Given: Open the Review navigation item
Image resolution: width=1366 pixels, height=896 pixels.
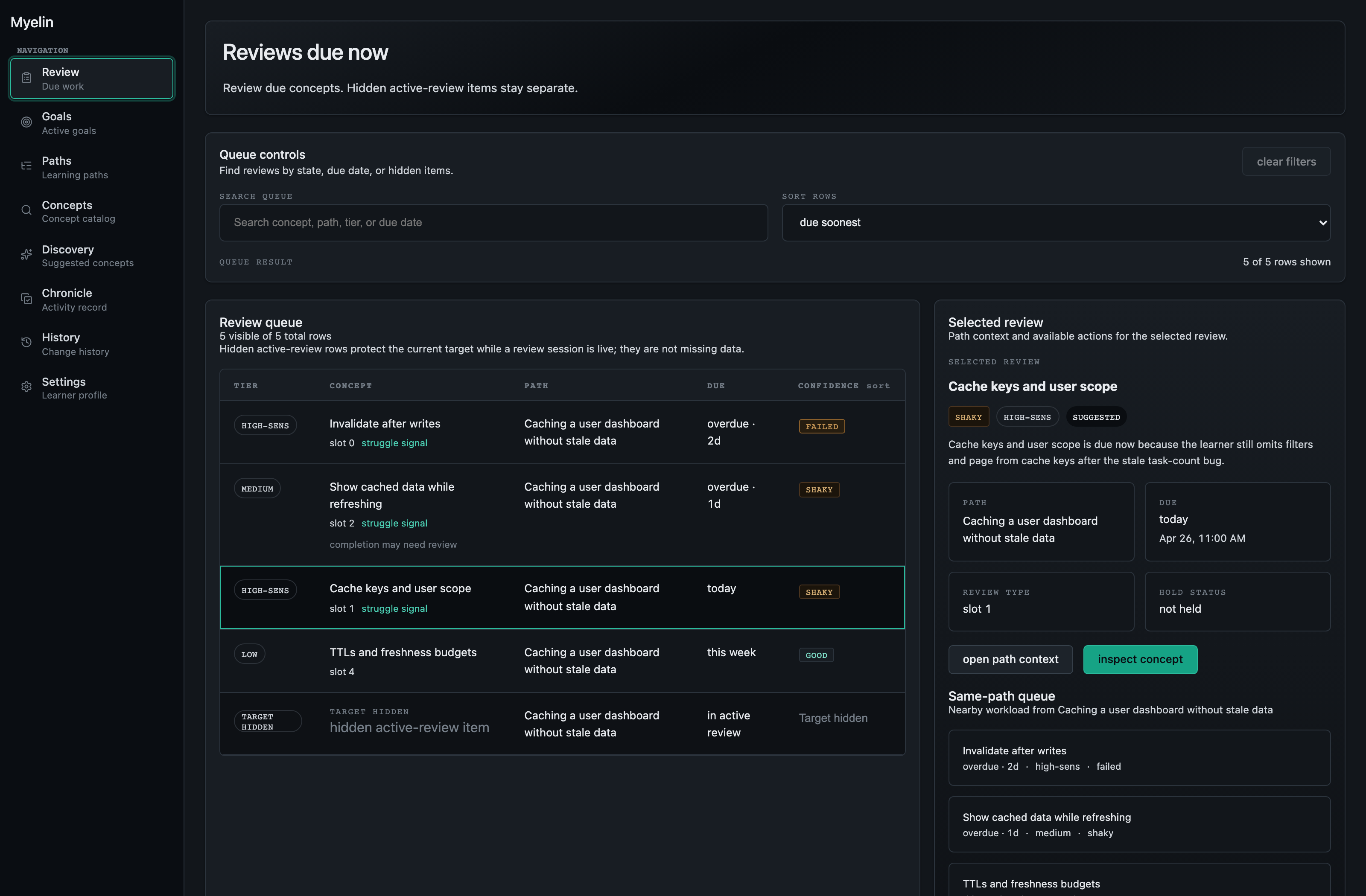Looking at the screenshot, I should point(92,79).
